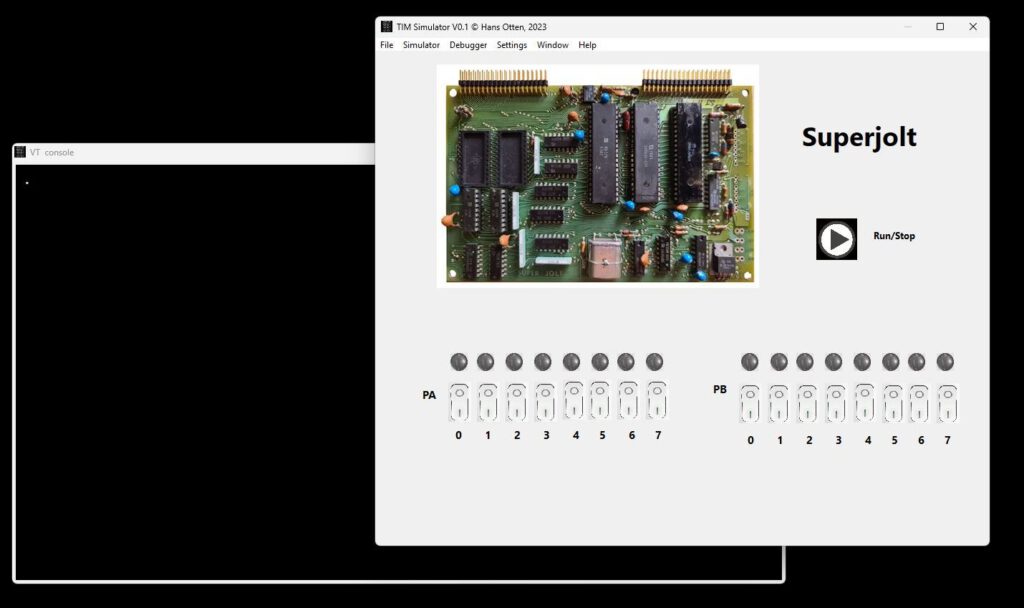This screenshot has width=1024, height=608.
Task: Click the PA port label
Action: (429, 395)
